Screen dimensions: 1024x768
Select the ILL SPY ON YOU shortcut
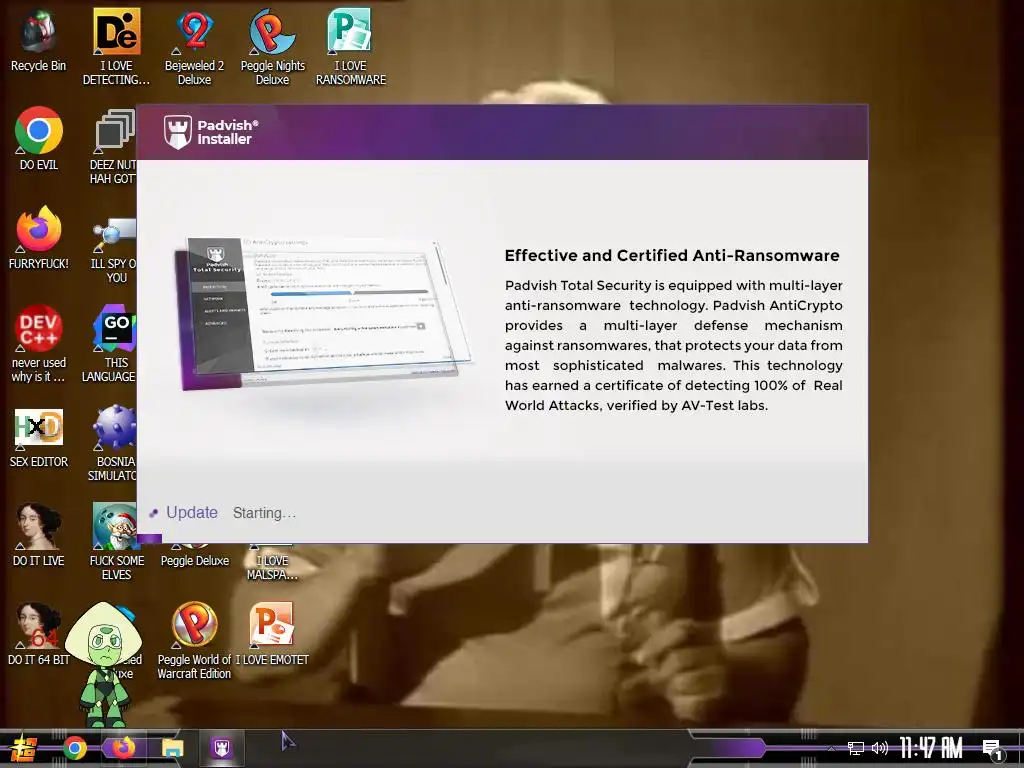(114, 250)
